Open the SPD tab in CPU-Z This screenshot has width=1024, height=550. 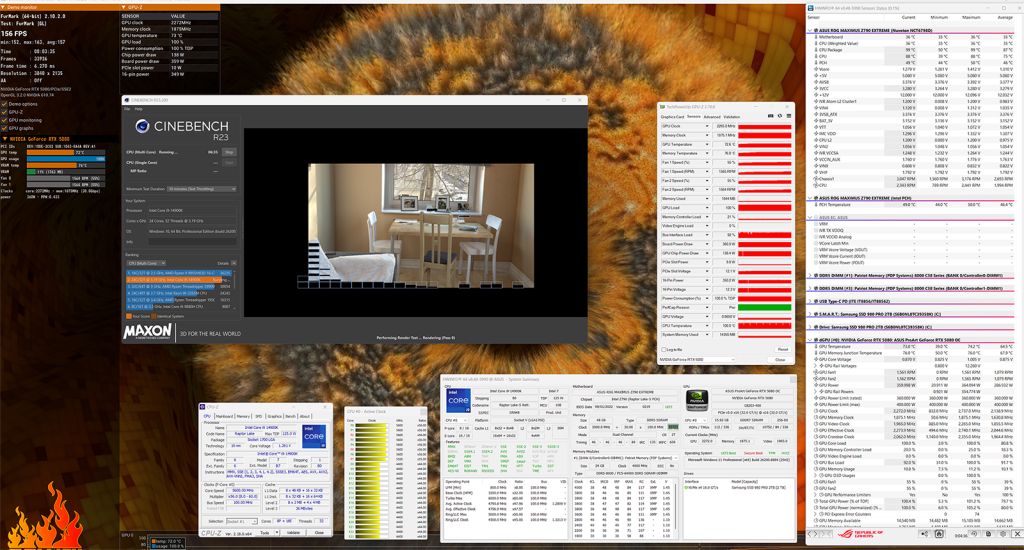[259, 416]
